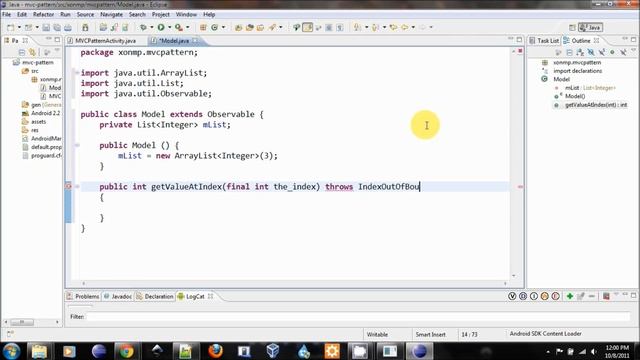
Task: Open the Open Perspective icon
Action: pyautogui.click(x=572, y=27)
